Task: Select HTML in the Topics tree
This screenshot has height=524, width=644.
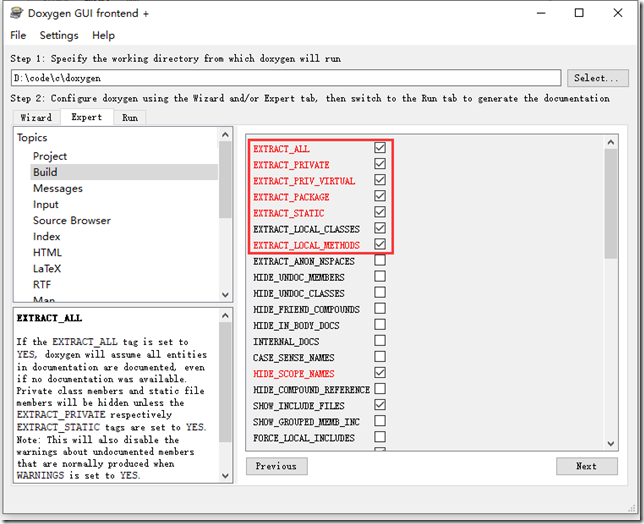Action: (x=47, y=252)
